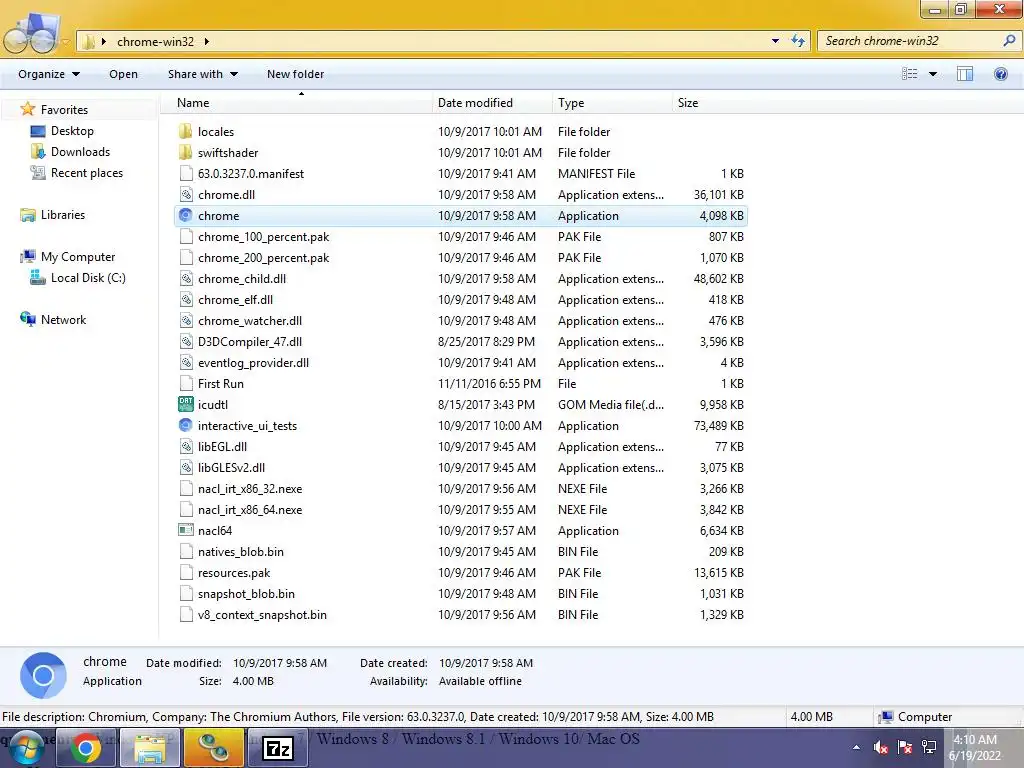
Task: Open Google Chrome from the taskbar
Action: (x=86, y=748)
